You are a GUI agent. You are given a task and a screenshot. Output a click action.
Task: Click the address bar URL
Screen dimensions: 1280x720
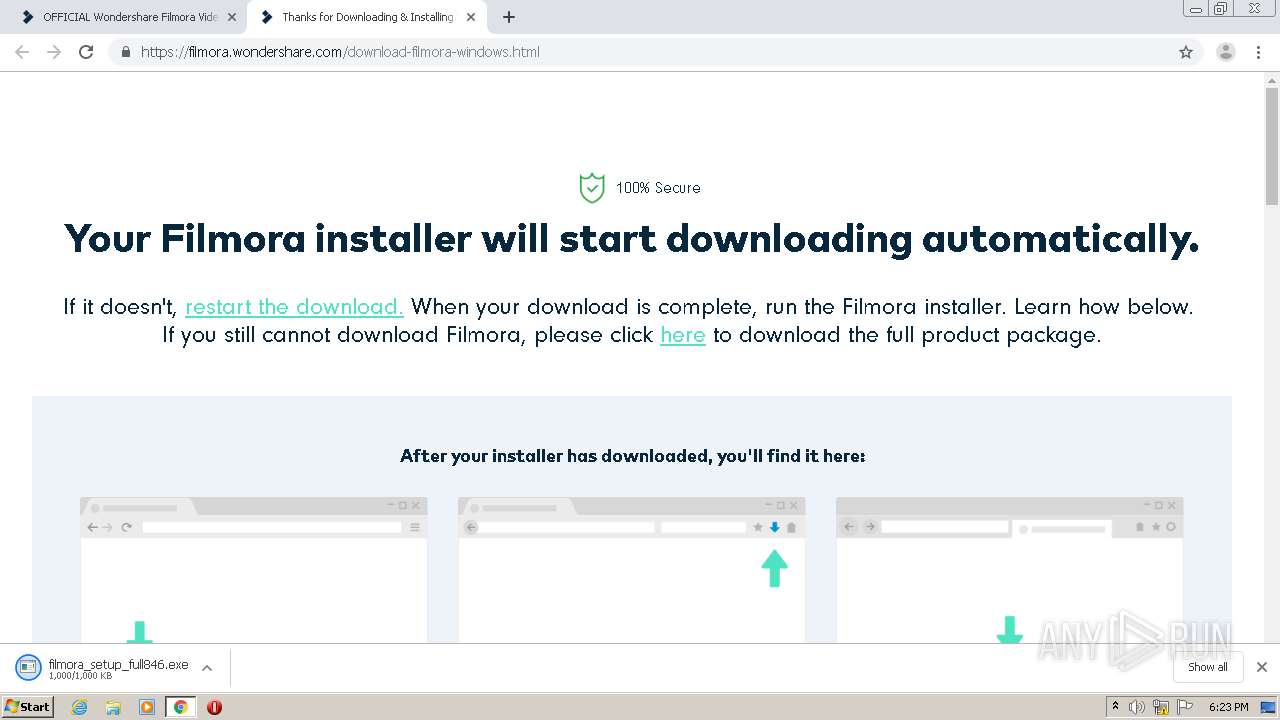click(340, 52)
